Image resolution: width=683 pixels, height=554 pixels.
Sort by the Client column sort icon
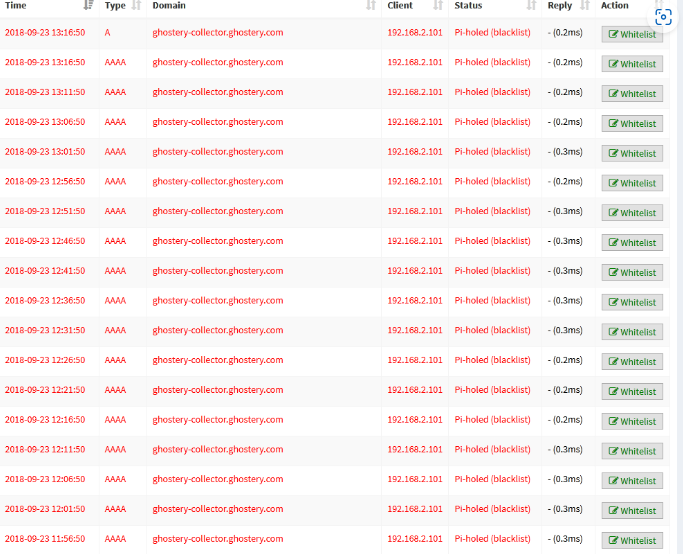(x=438, y=5)
